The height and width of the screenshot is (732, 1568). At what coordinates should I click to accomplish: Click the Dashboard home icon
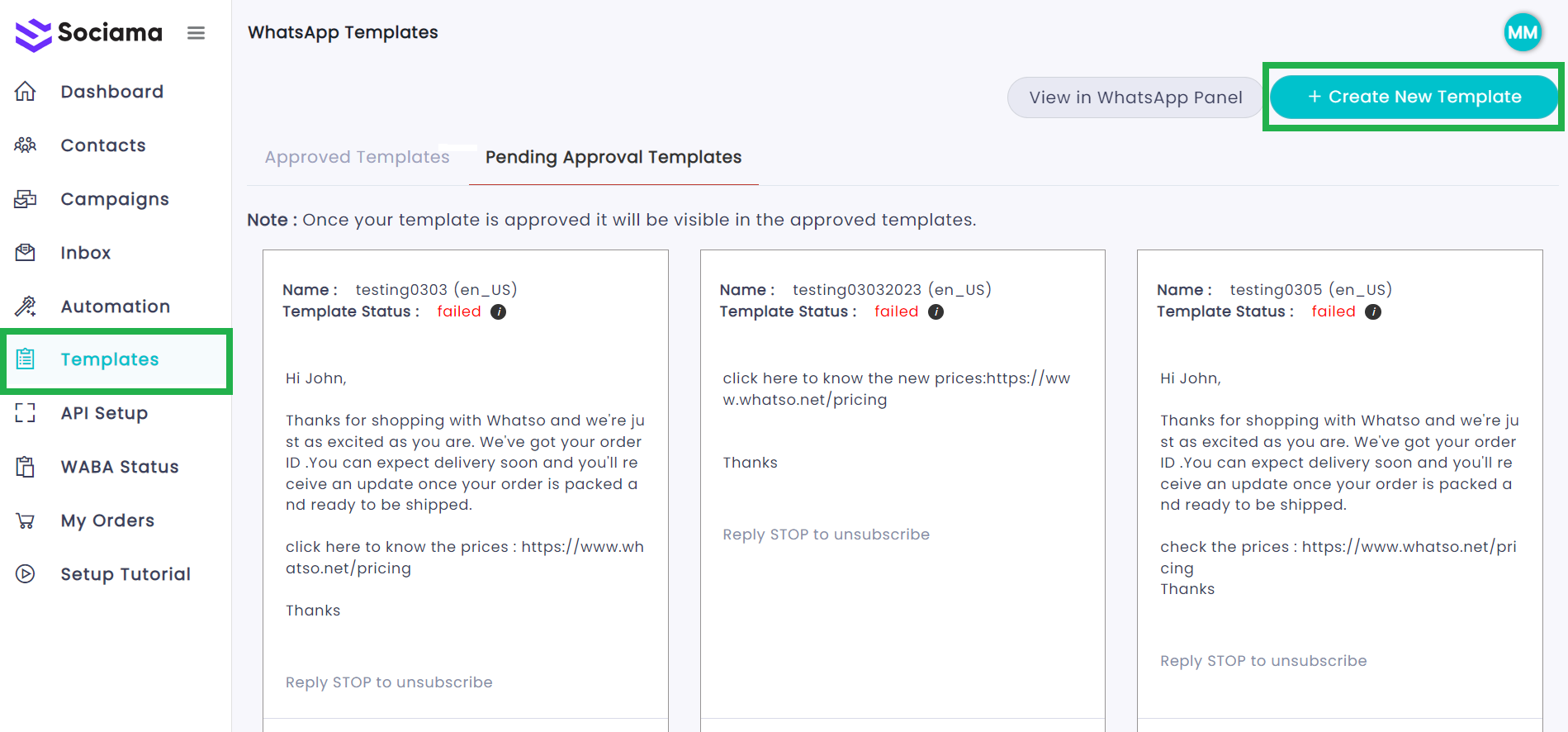[26, 92]
